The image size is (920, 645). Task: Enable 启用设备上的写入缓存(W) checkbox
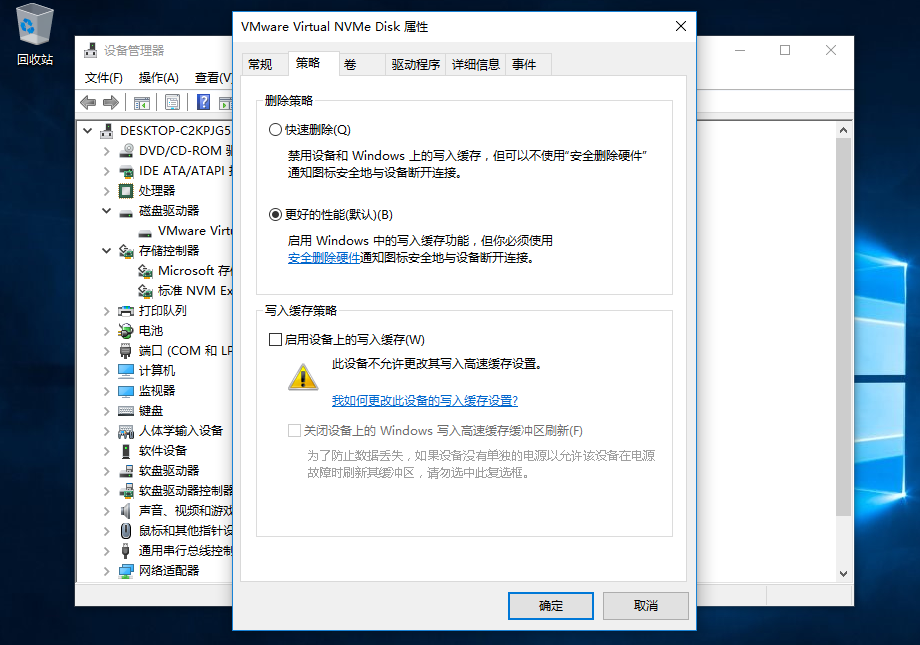[x=275, y=340]
